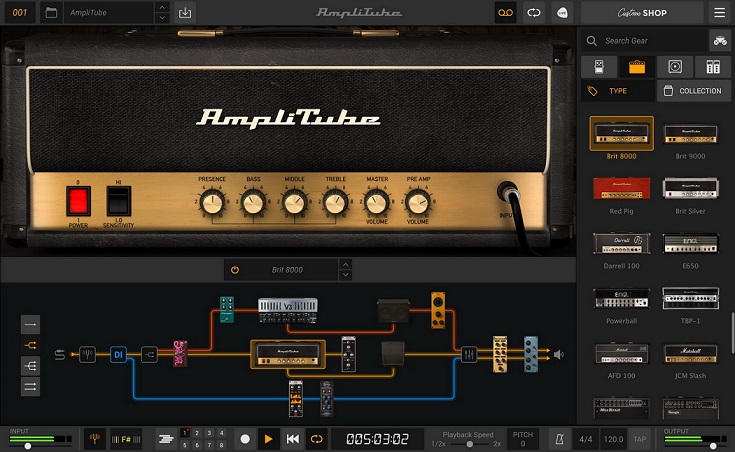
Task: Click the looper icon in top bar
Action: [x=533, y=13]
